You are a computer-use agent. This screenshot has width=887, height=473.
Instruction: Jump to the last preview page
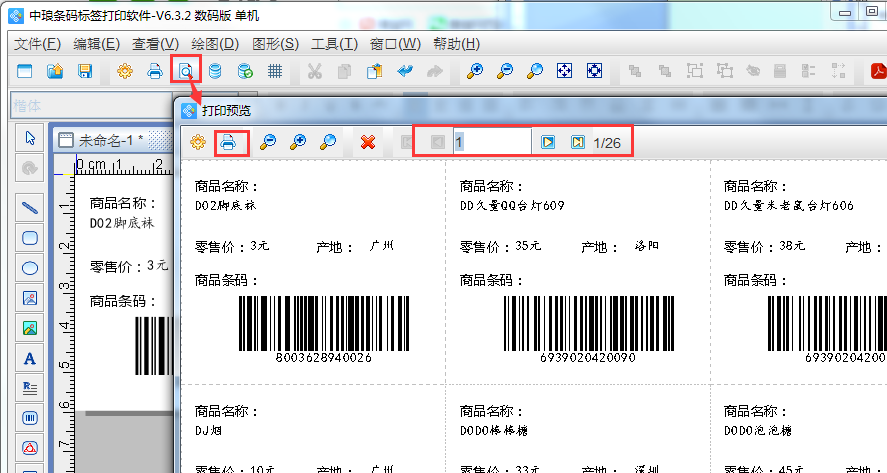click(577, 142)
